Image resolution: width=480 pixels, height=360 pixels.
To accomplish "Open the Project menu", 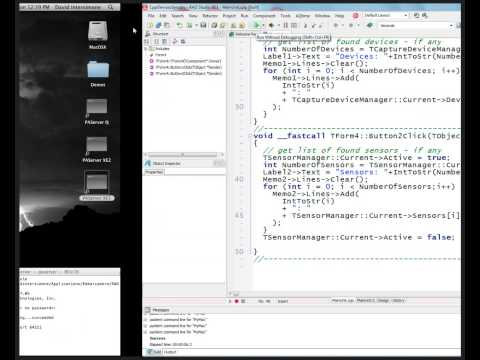I will click(x=229, y=16).
